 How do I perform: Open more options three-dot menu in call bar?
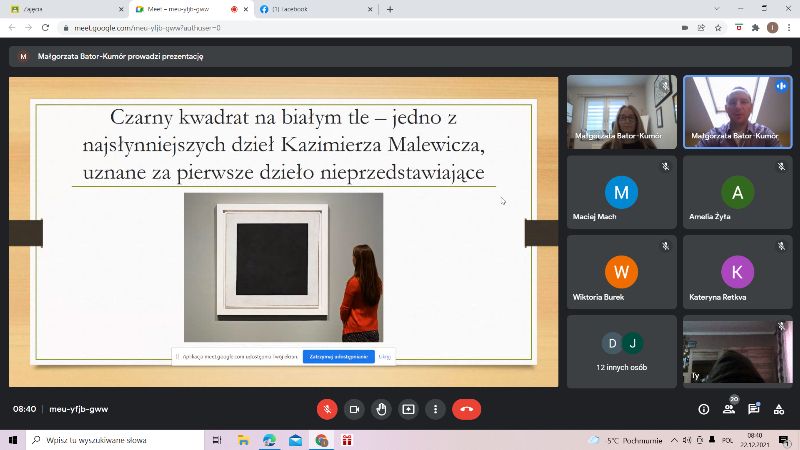[x=435, y=409]
